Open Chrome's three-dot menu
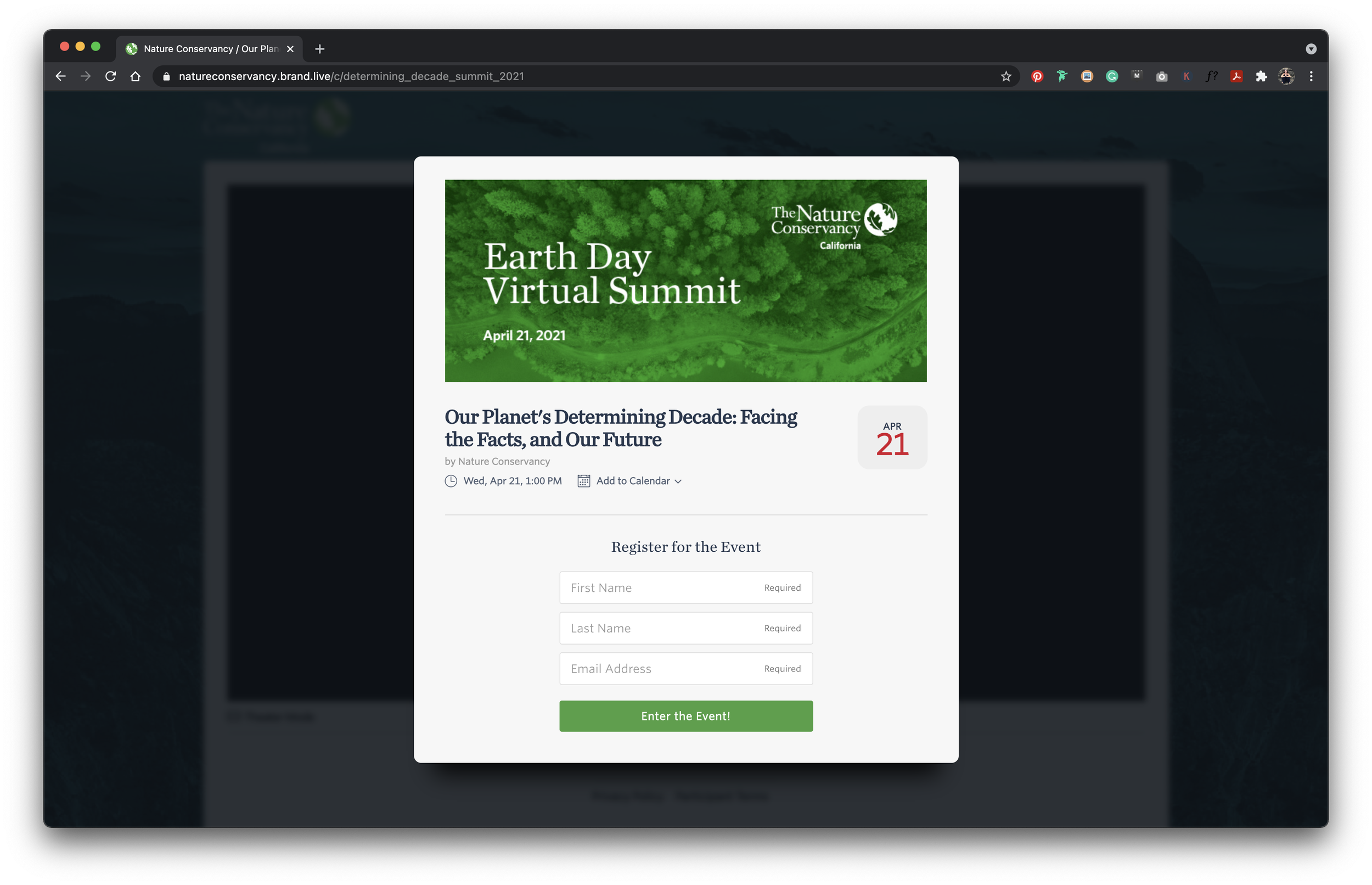 1311,76
